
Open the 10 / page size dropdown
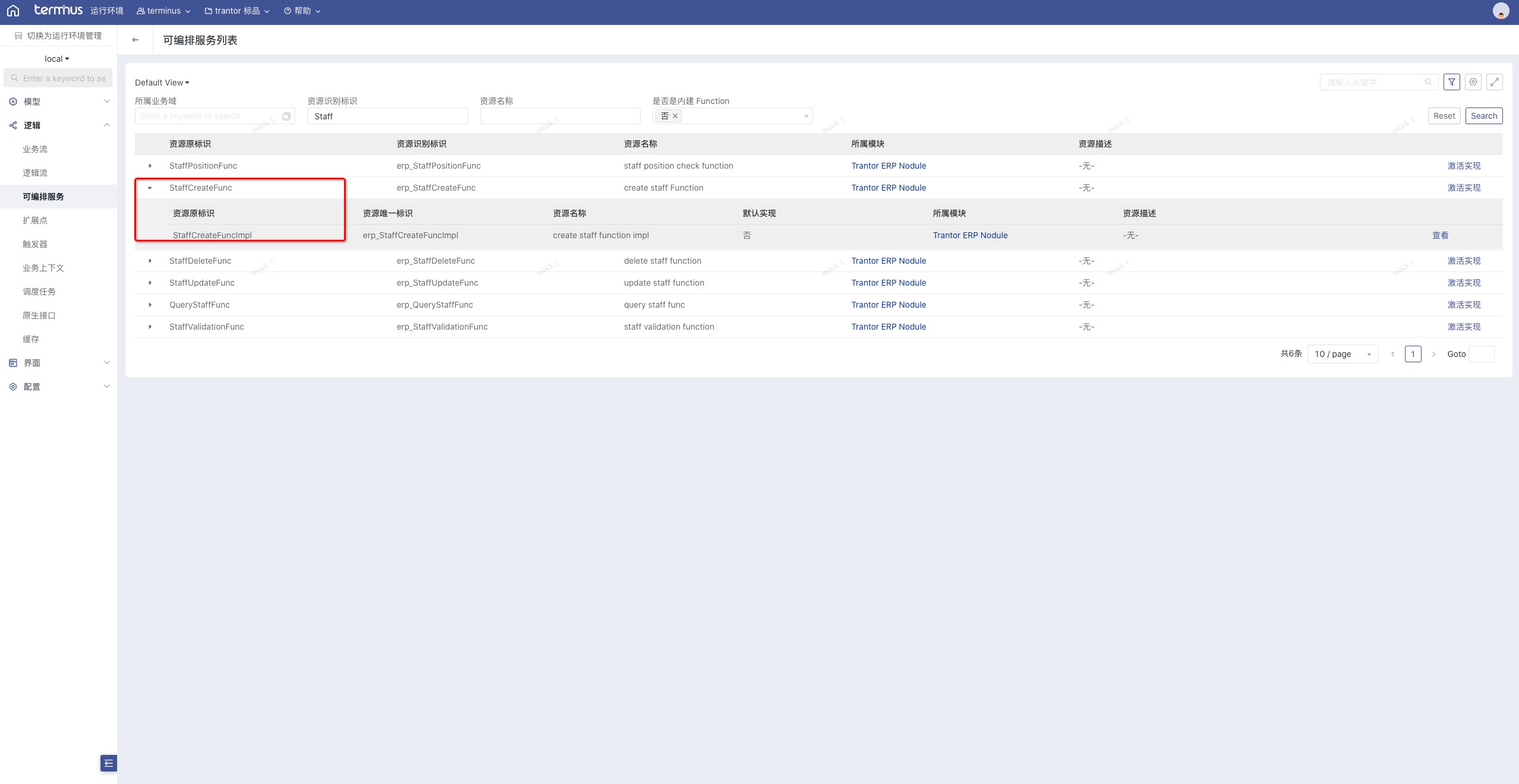(x=1342, y=354)
